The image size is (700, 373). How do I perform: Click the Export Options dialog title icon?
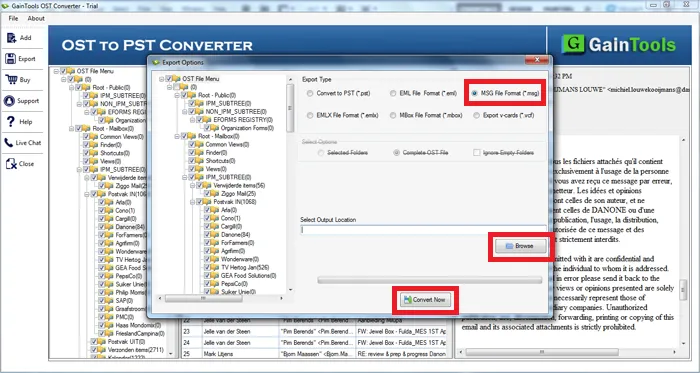point(156,62)
